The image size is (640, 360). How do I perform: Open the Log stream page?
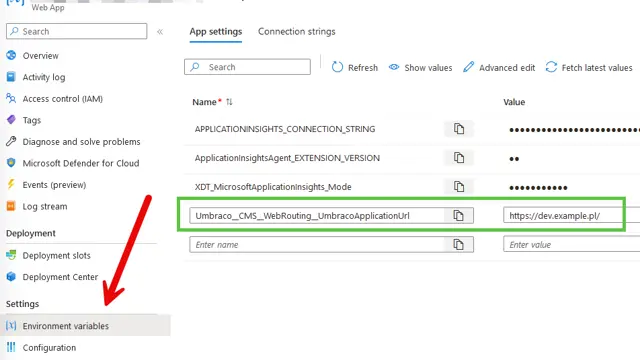(x=45, y=207)
